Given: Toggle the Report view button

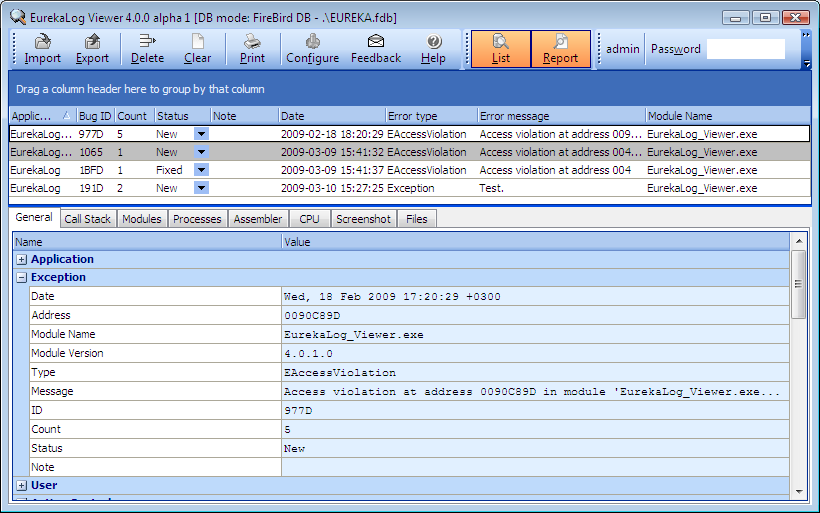Looking at the screenshot, I should click(560, 49).
